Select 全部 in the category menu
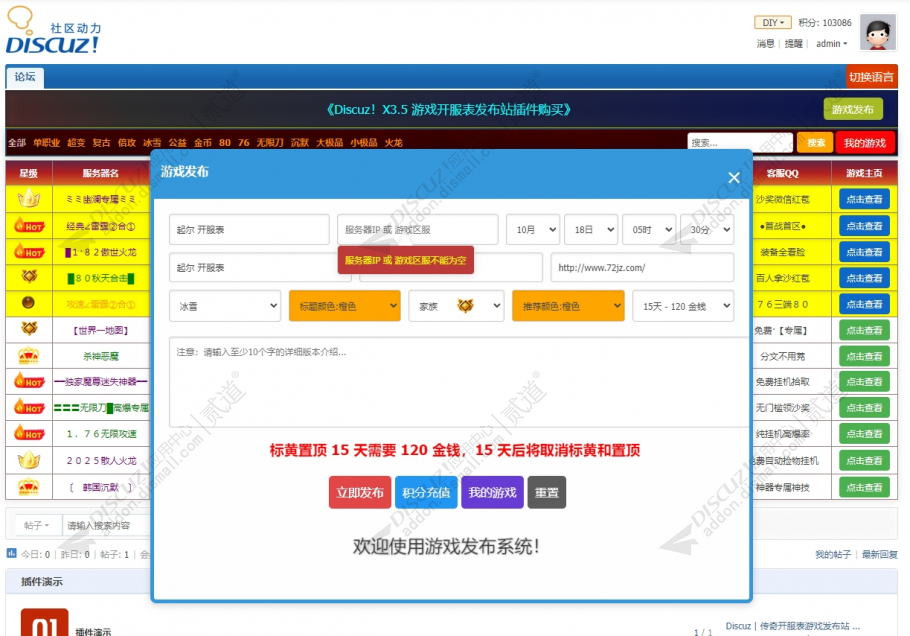 click(x=17, y=143)
